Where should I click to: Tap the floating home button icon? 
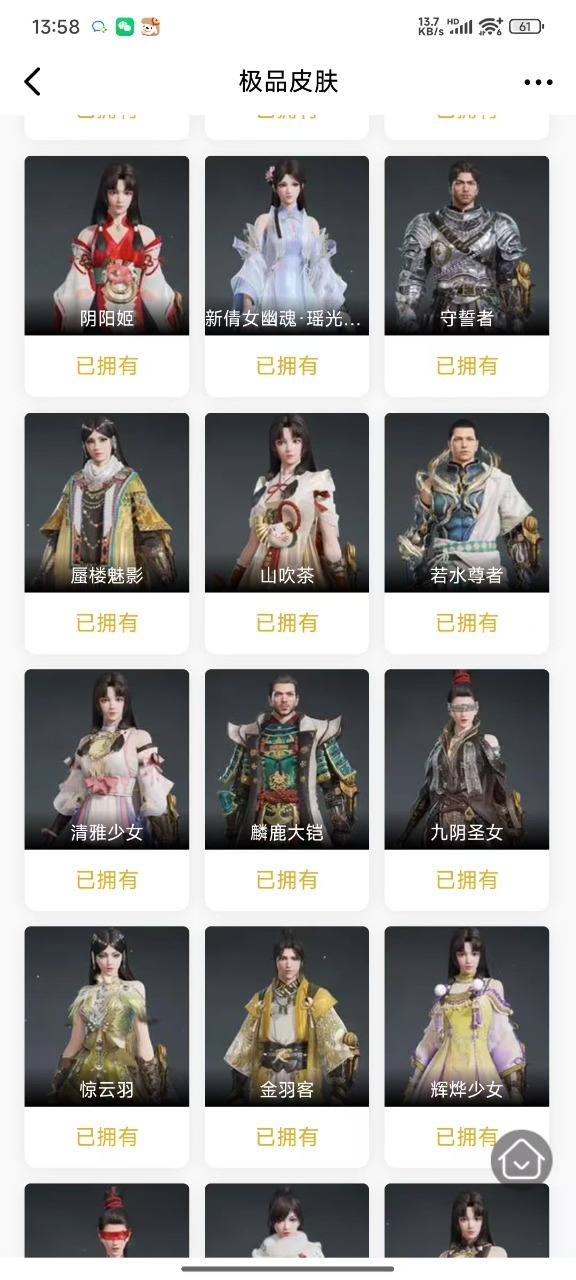(x=521, y=1160)
